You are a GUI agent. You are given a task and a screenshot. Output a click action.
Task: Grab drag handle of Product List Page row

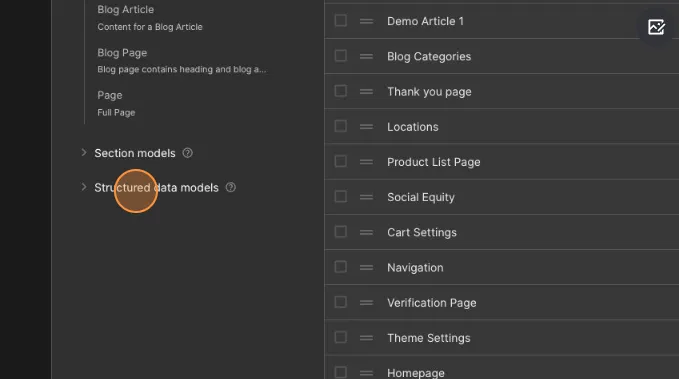coord(366,162)
